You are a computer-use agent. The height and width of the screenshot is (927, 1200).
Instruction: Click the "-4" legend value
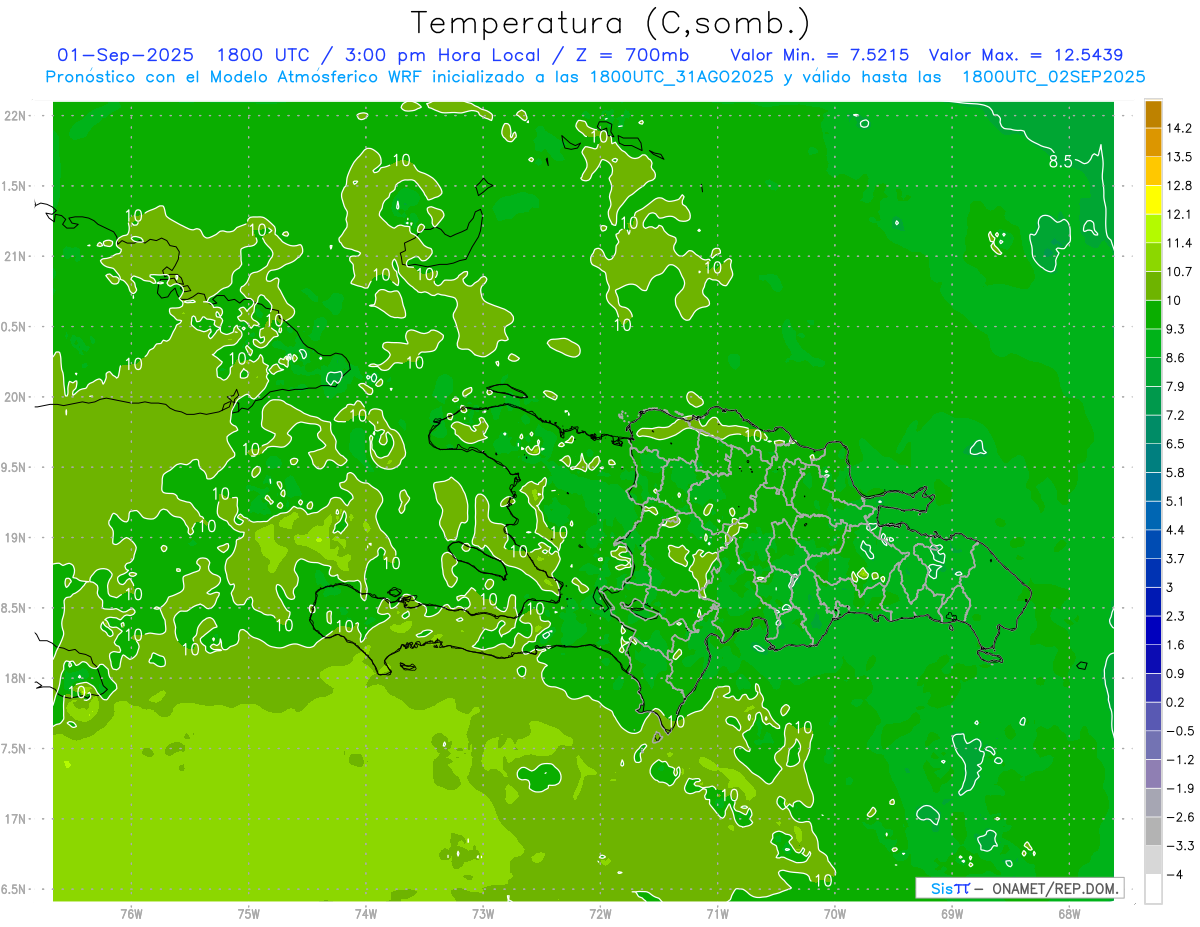coord(1175,875)
